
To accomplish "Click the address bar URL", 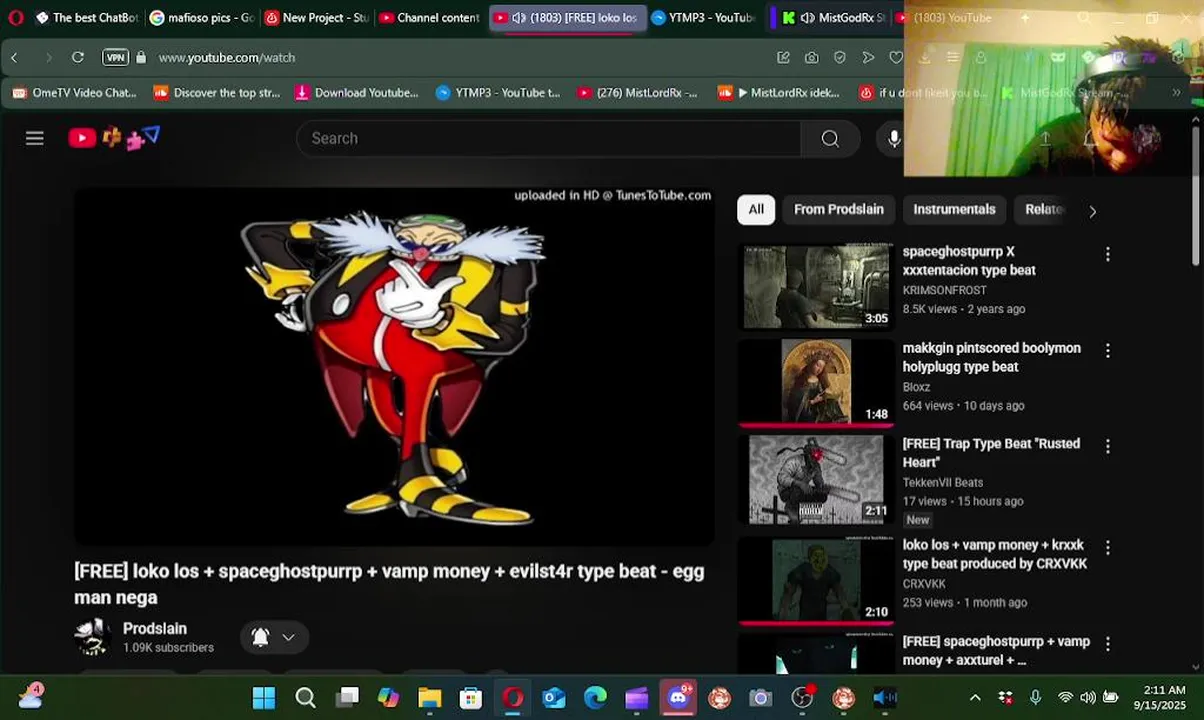I will click(x=227, y=58).
